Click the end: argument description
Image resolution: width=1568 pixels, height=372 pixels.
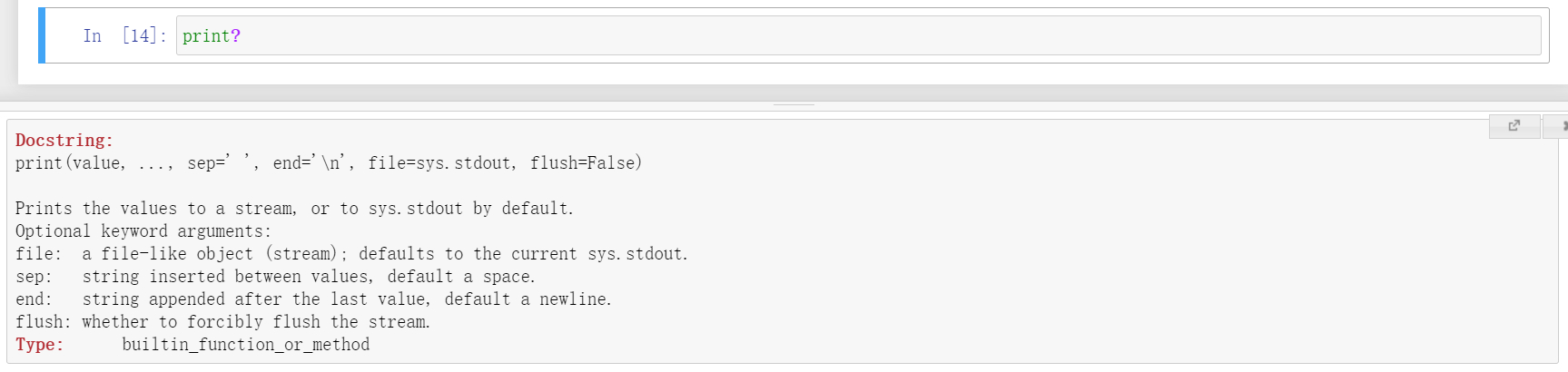[x=313, y=299]
